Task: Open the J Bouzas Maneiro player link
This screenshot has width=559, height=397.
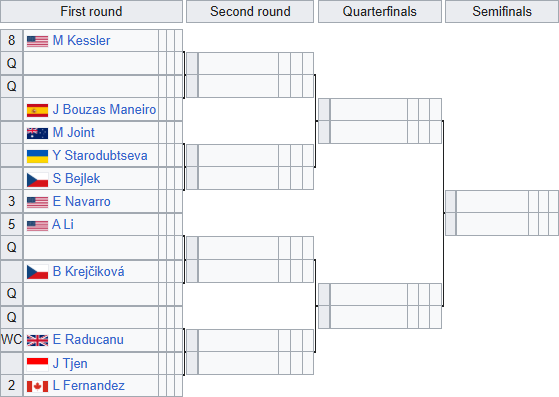Action: (104, 109)
